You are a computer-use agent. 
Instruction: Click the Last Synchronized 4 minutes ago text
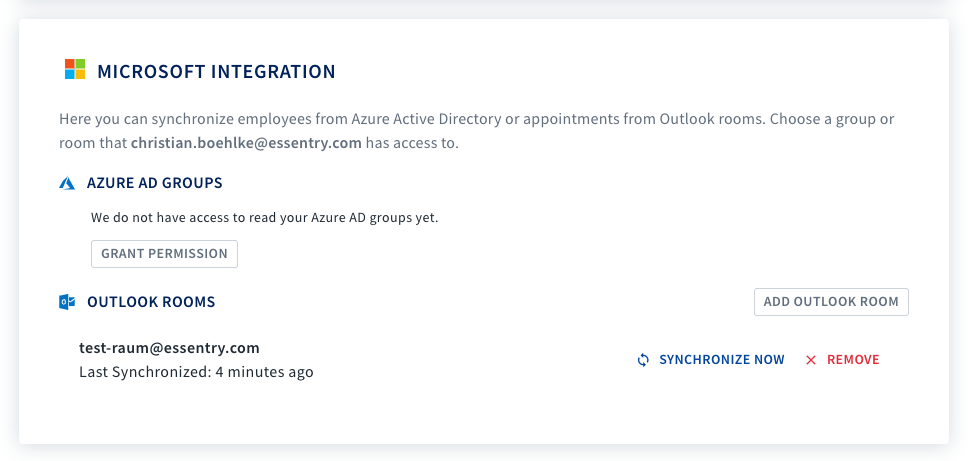point(196,372)
